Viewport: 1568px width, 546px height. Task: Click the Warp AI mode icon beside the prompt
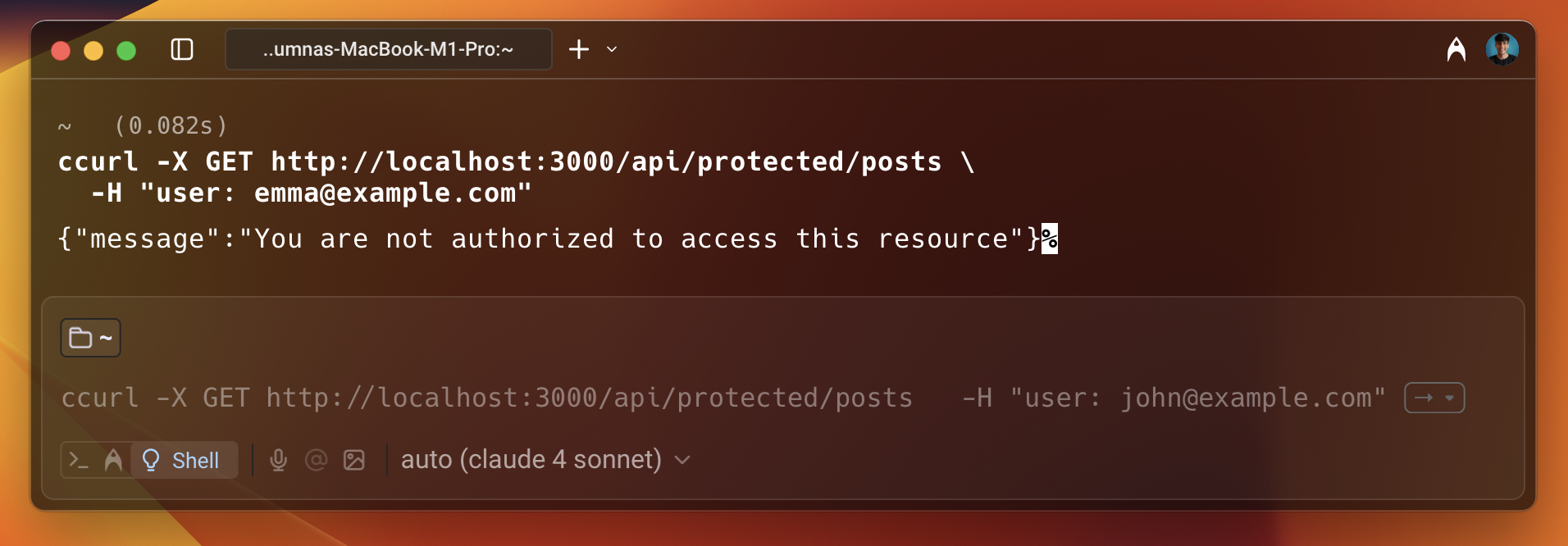click(x=115, y=460)
